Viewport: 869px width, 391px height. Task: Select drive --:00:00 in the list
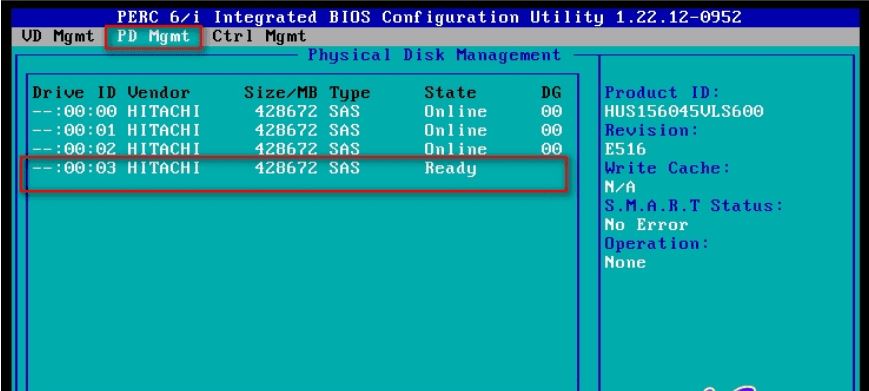(297, 111)
